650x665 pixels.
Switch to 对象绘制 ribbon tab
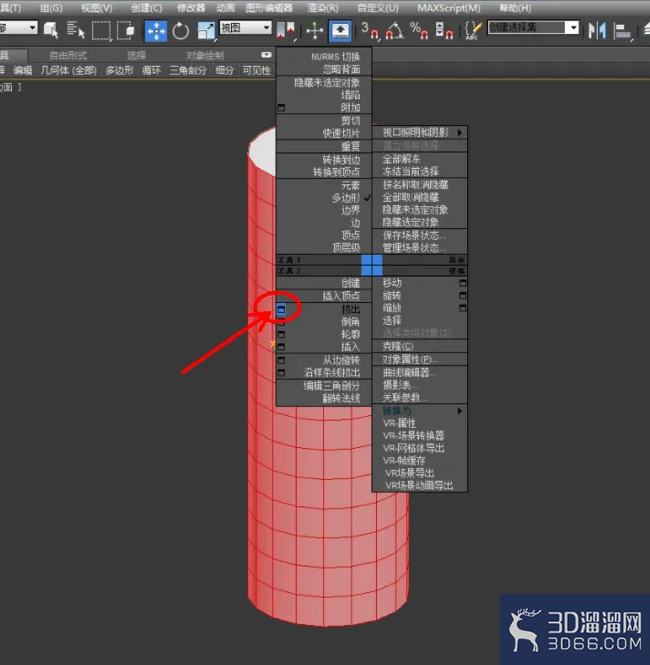[205, 56]
